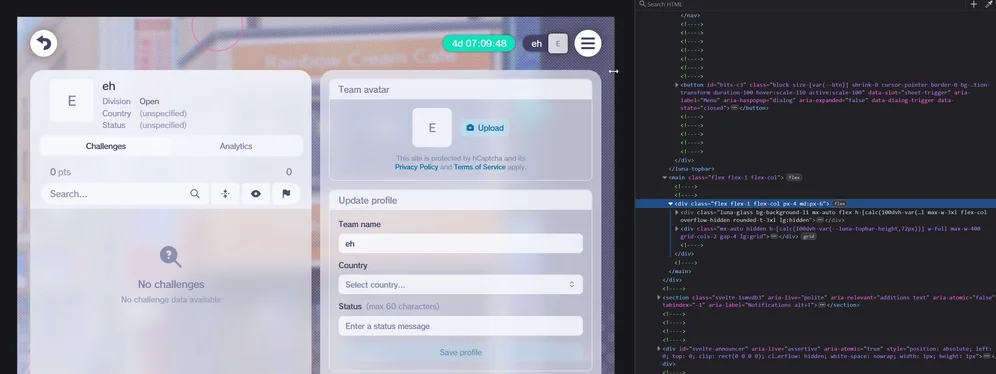
Task: Collapse the highlighted div flex-col px-4 node
Action: tap(671, 203)
